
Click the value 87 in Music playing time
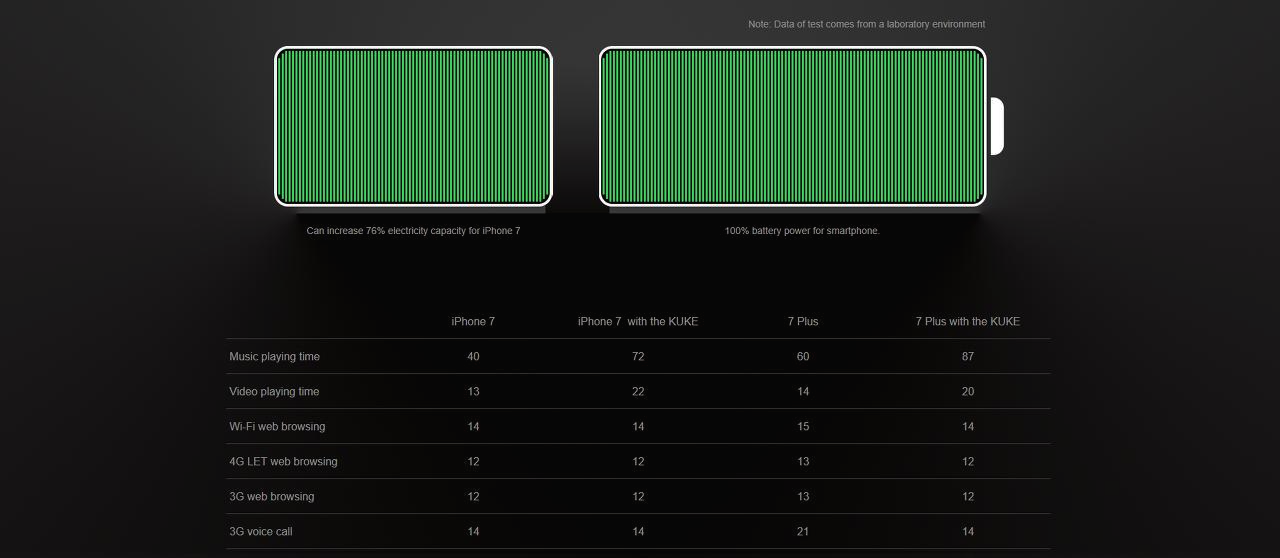[x=968, y=356]
